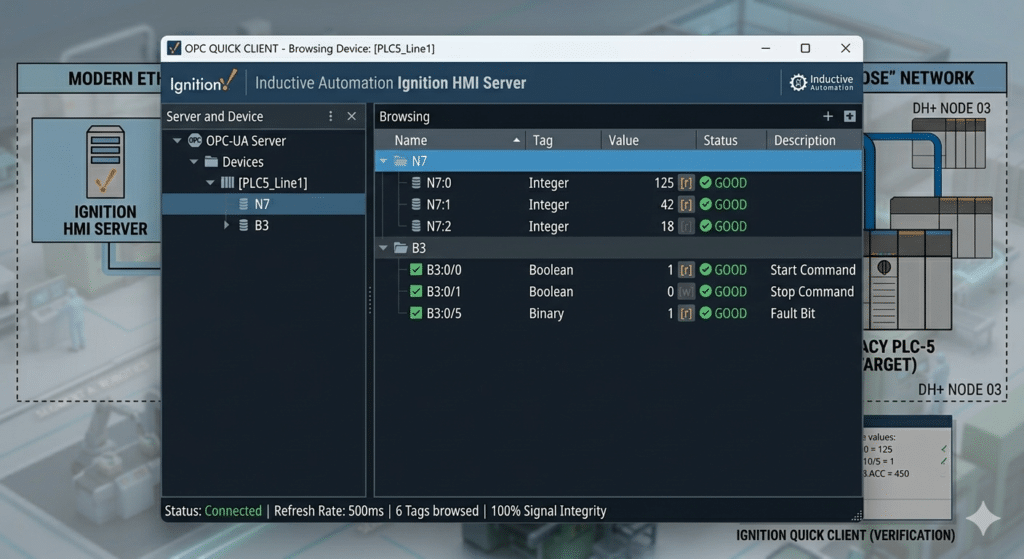Collapse the [PLC5_Line1] tree node
1024x559 pixels.
click(x=210, y=183)
